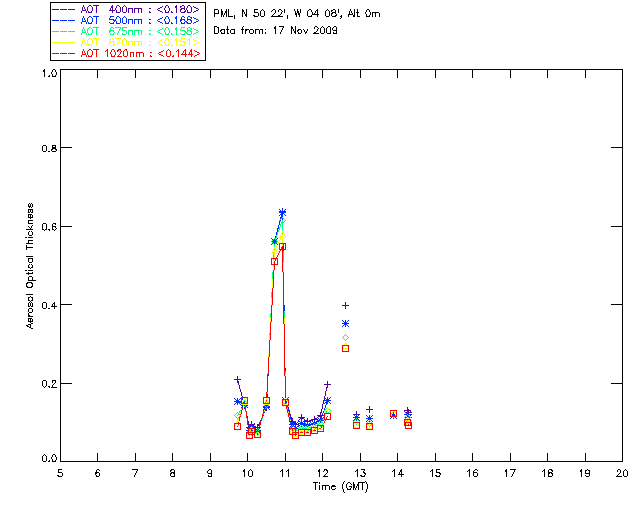Click the isolated purple plus marker near 0.4
640x512 pixels.
[x=345, y=305]
